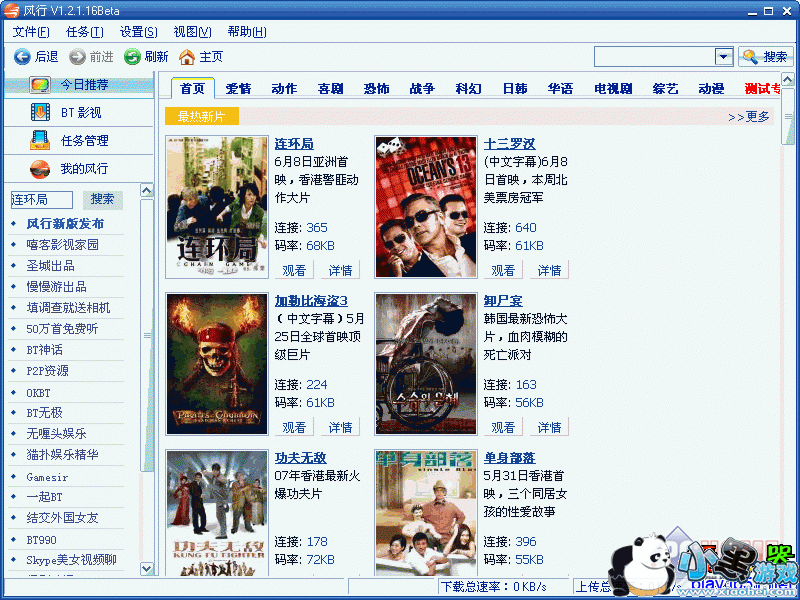Open BT神话 sidebar link

(x=44, y=350)
